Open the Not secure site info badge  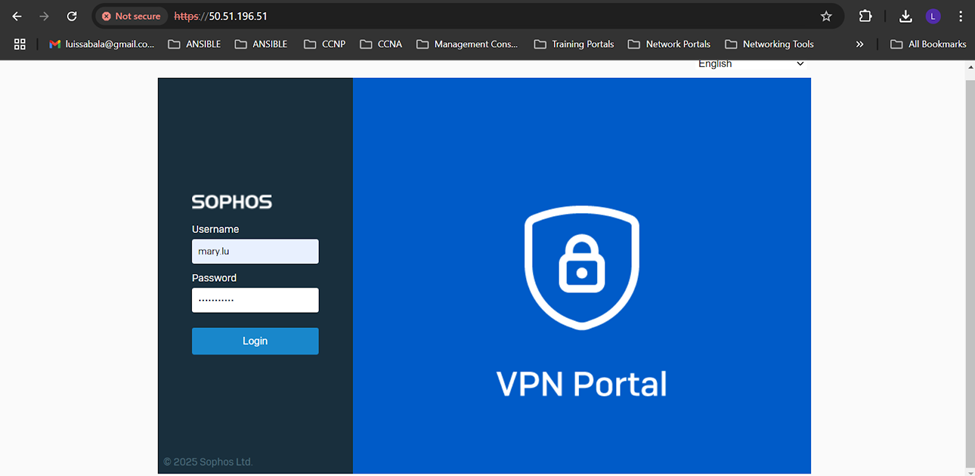[x=131, y=16]
